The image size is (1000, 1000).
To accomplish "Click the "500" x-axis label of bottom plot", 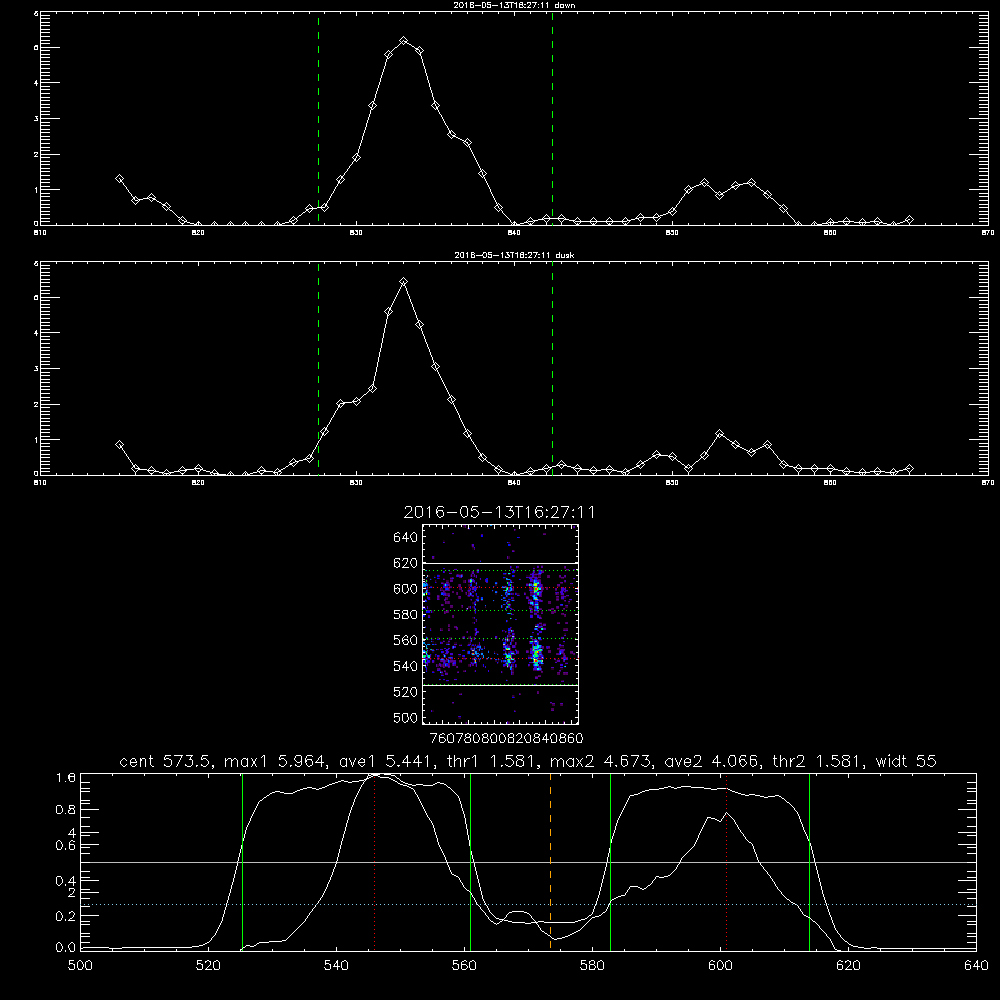I will pyautogui.click(x=80, y=966).
